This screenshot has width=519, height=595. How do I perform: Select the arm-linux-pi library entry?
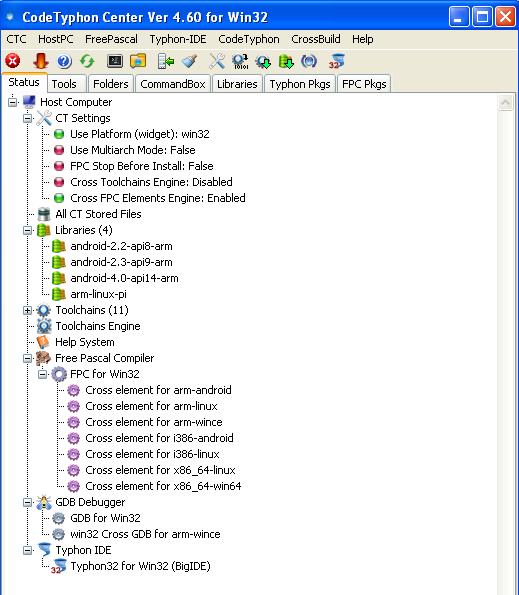[x=99, y=294]
